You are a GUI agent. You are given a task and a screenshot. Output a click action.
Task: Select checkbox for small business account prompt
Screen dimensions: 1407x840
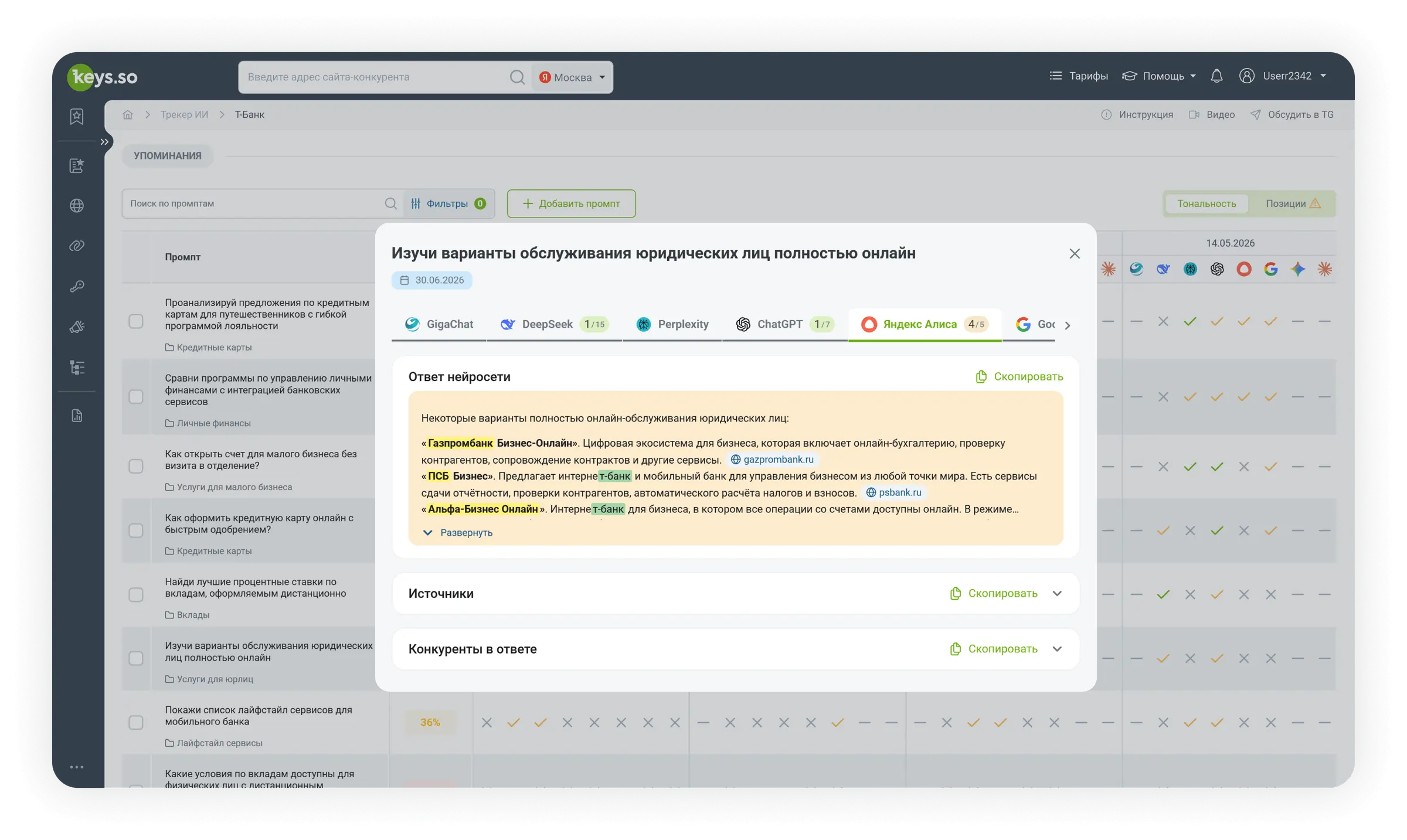pos(136,467)
